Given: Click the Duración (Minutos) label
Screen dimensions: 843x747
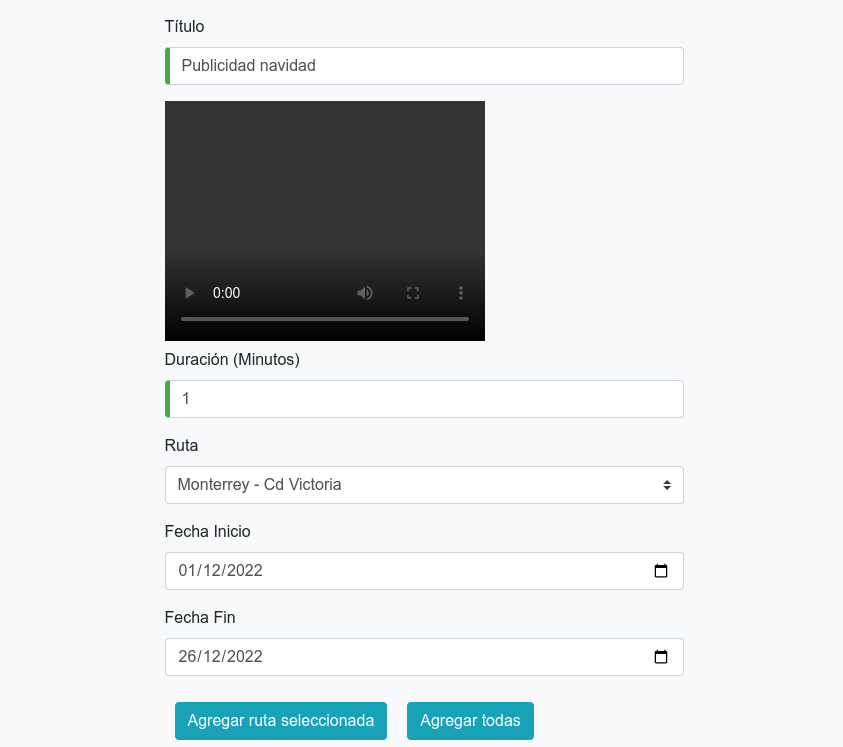Looking at the screenshot, I should 232,359.
